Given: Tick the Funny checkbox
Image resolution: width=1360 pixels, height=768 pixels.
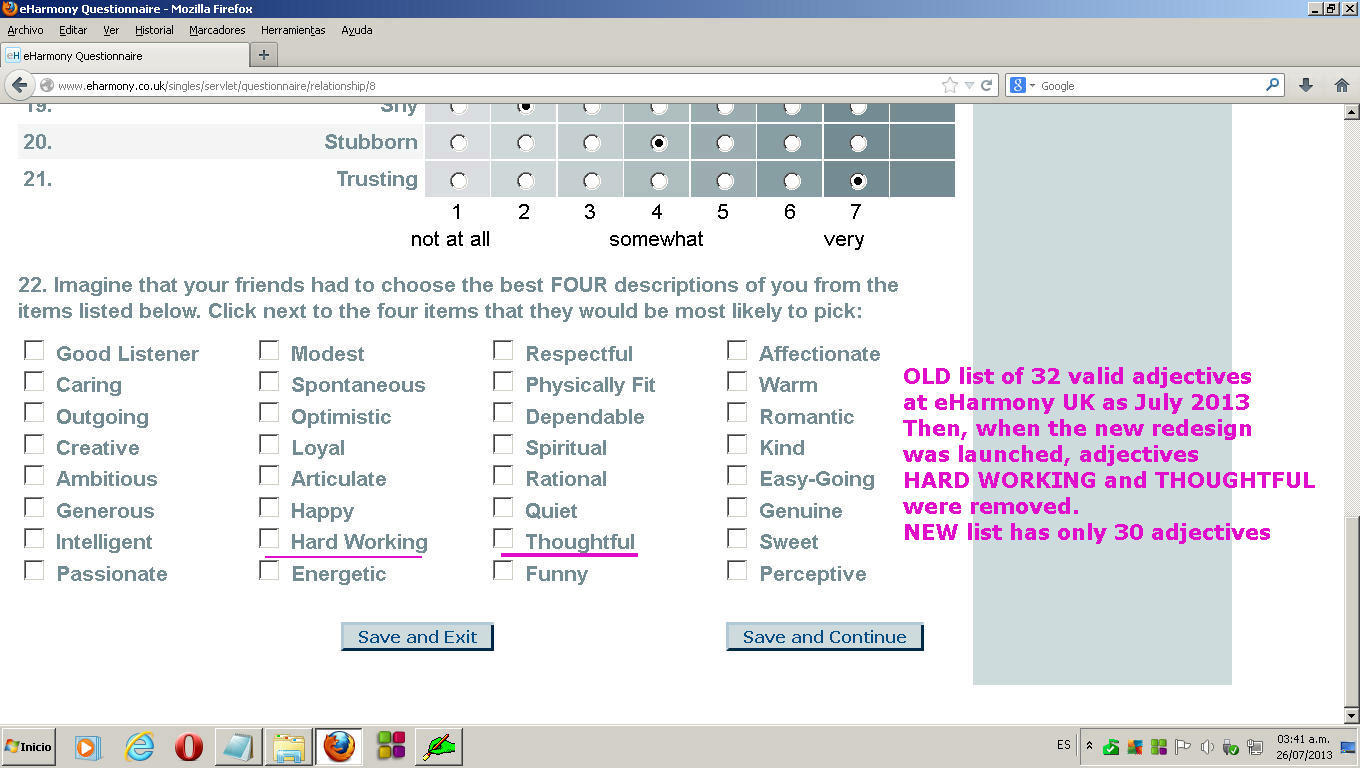Looking at the screenshot, I should [x=503, y=570].
